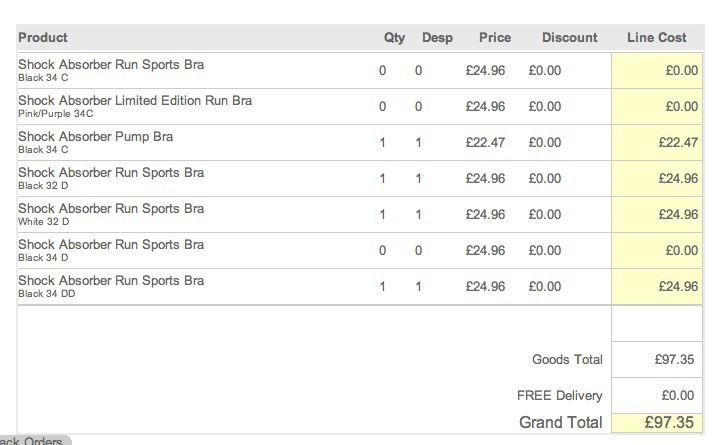Click the Grand Total label

pos(560,423)
